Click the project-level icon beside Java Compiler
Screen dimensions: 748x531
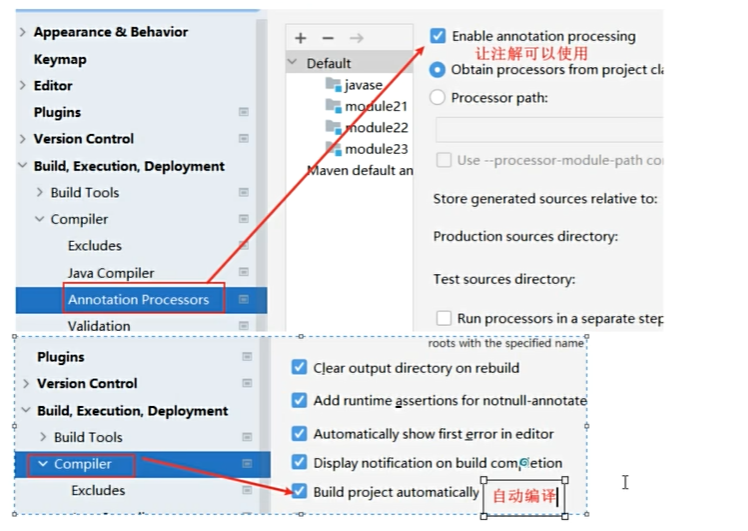[x=243, y=272]
